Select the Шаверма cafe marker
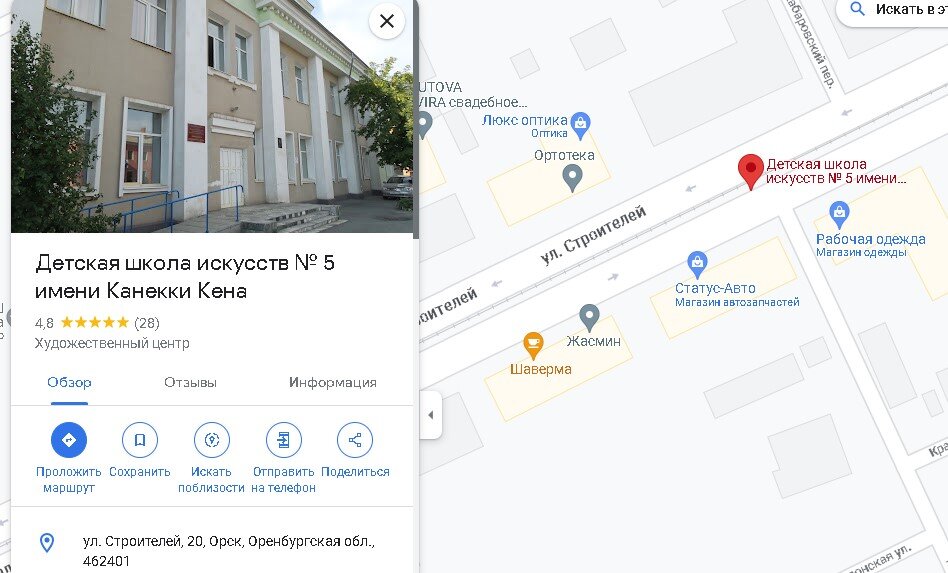 pos(533,345)
